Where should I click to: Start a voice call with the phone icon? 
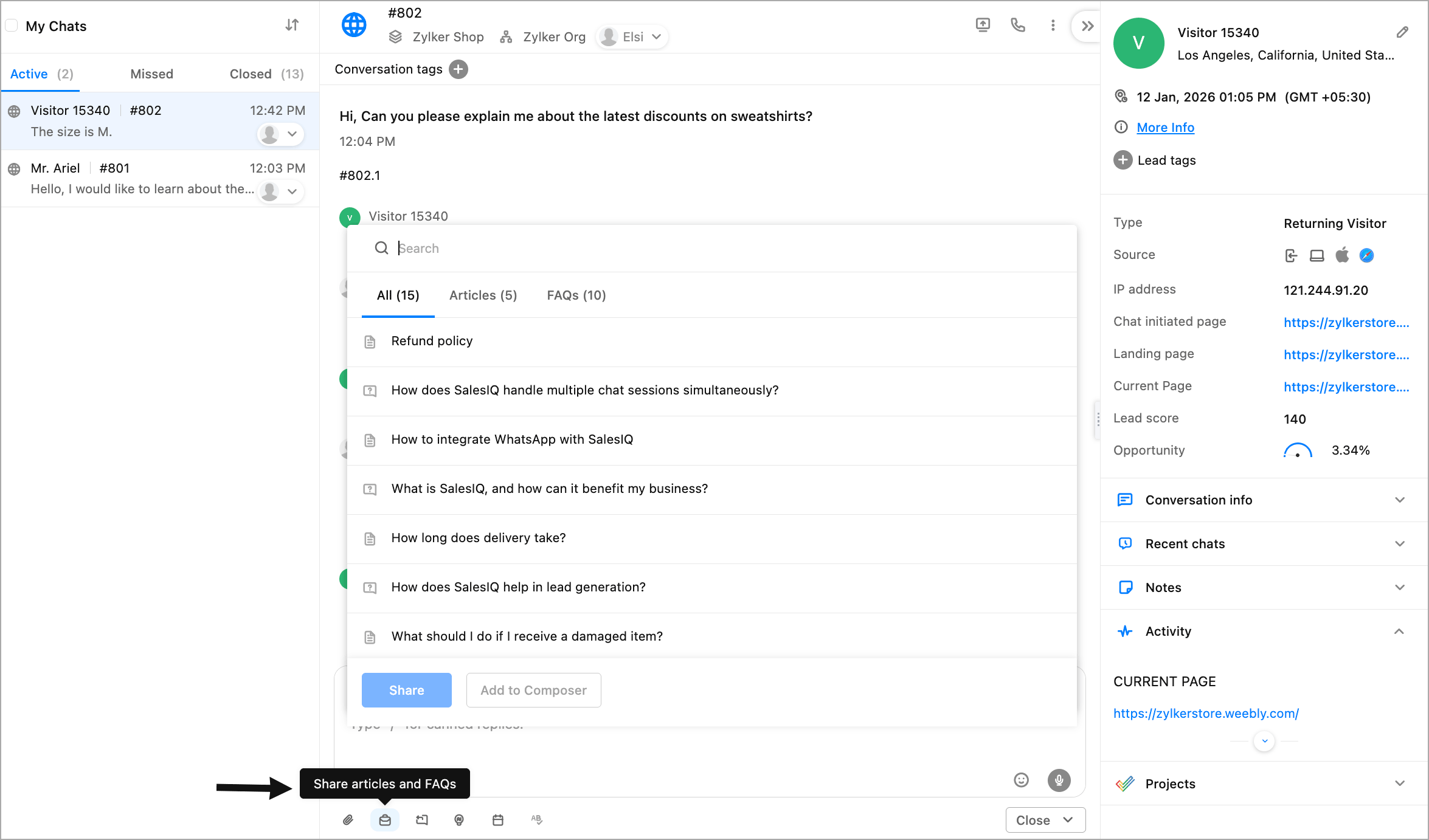(1017, 25)
